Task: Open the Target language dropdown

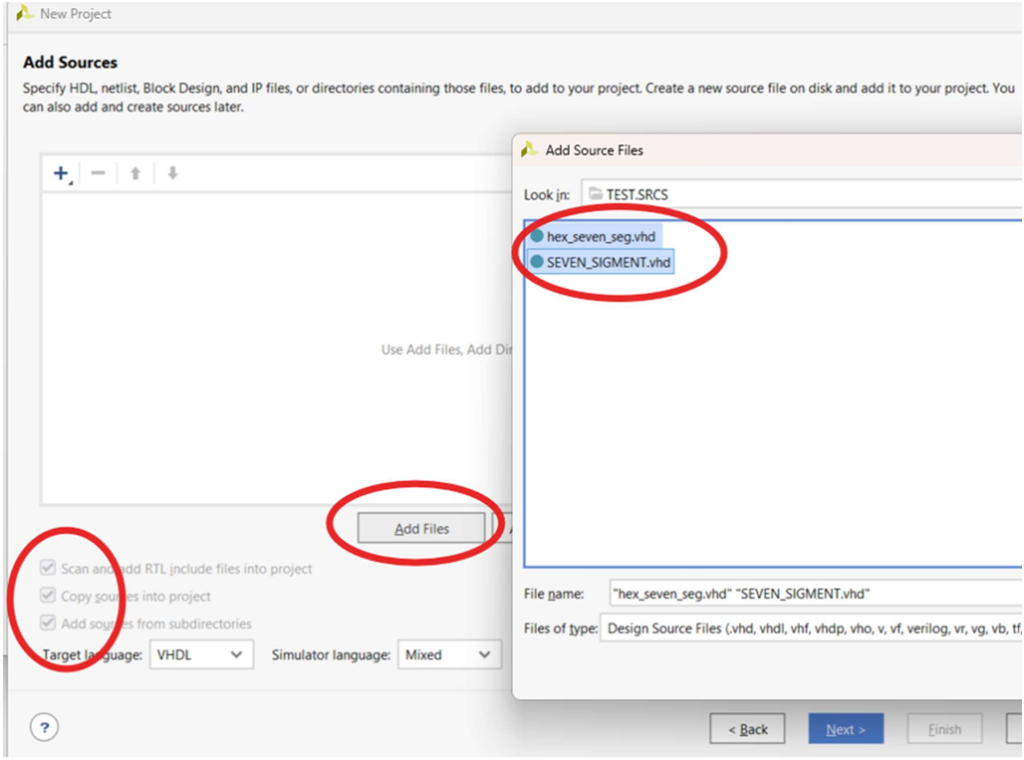Action: (200, 655)
